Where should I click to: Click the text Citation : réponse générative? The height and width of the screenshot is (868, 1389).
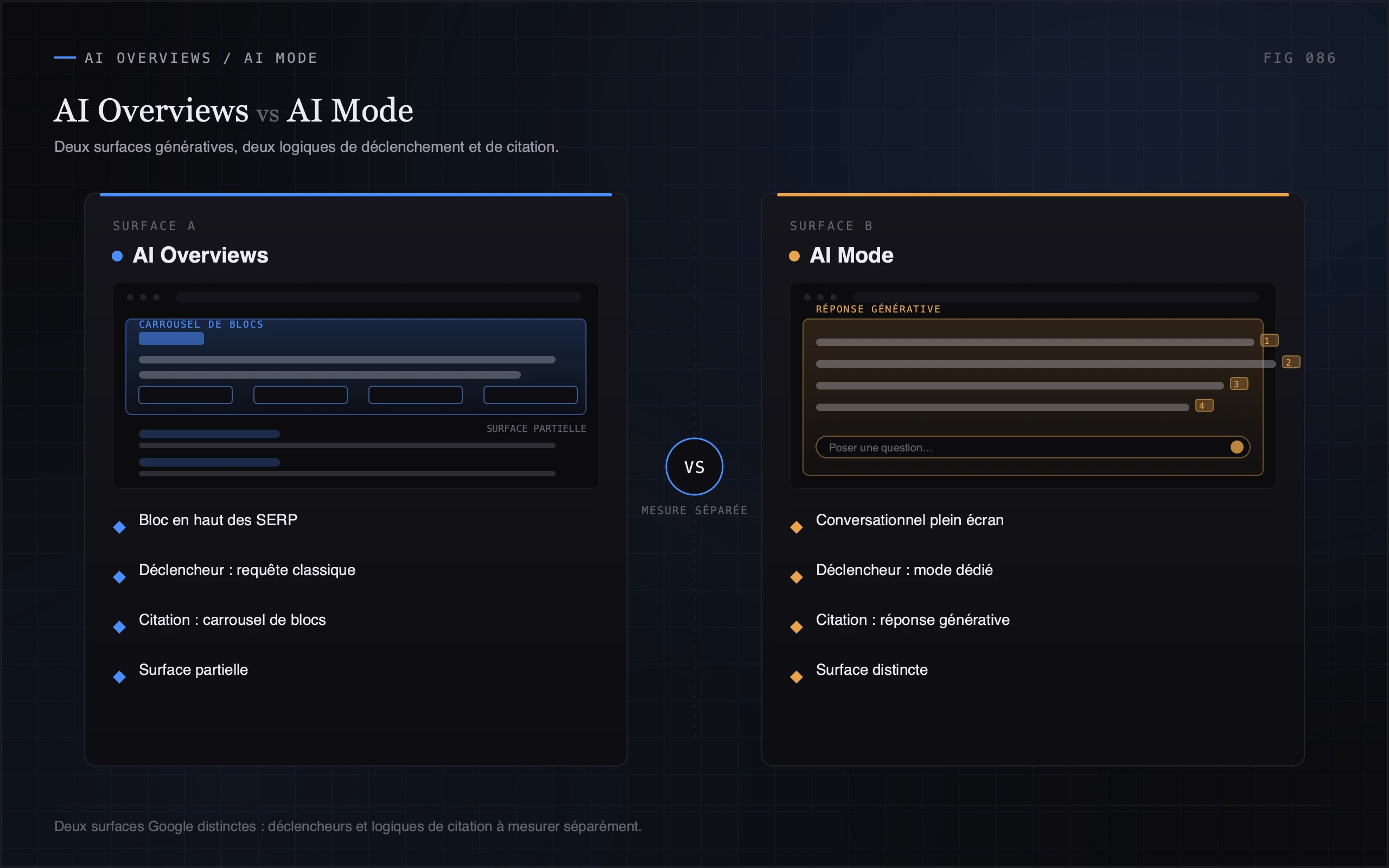pyautogui.click(x=913, y=620)
